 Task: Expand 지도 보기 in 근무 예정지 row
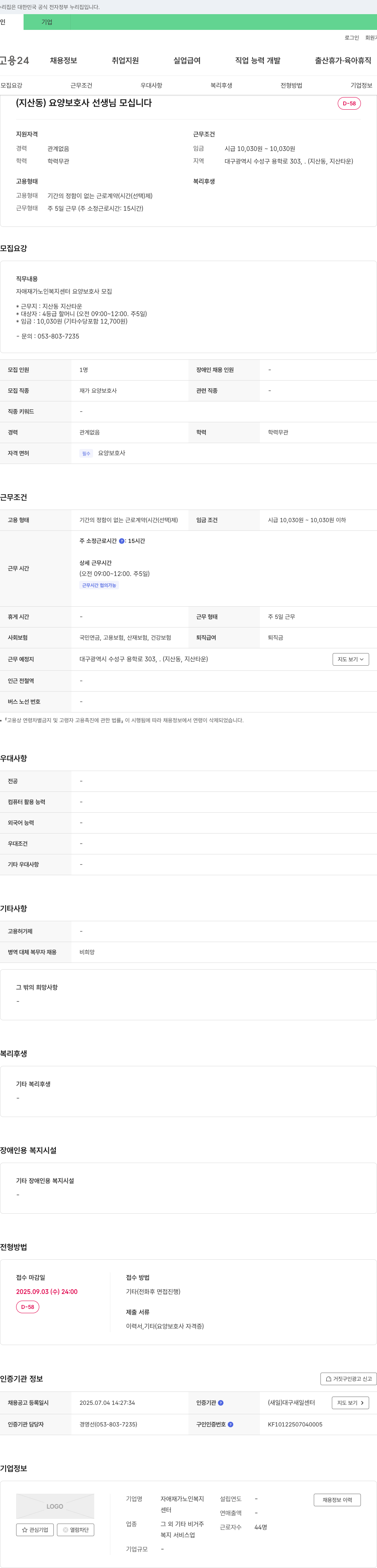point(351,659)
